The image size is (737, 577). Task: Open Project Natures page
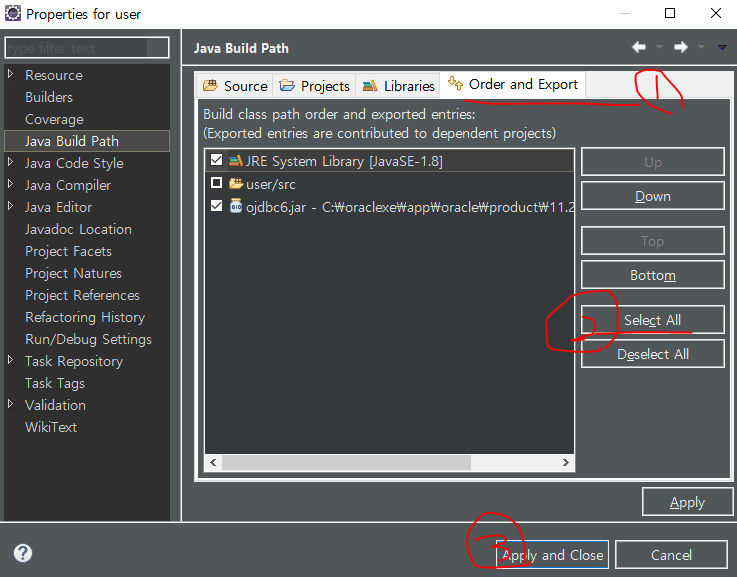73,273
